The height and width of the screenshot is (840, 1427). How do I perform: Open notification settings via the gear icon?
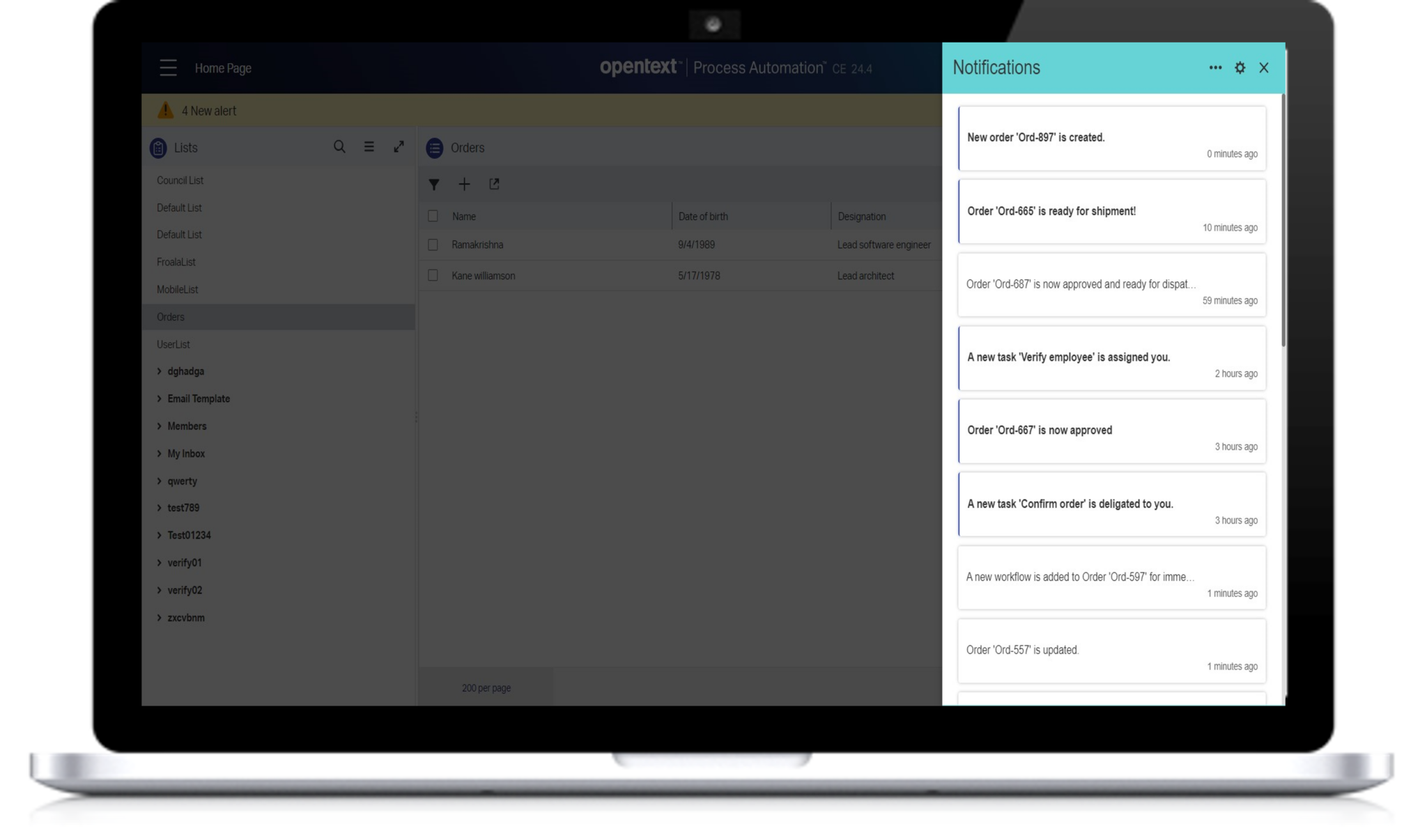click(1240, 68)
